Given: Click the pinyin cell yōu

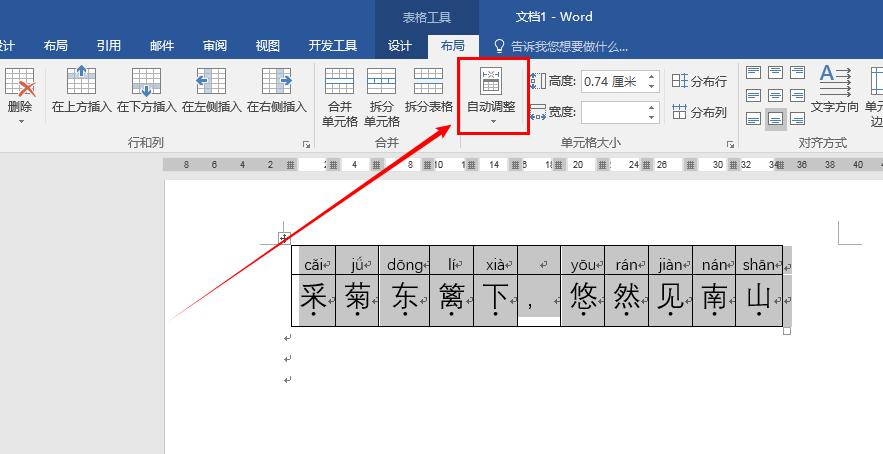Looking at the screenshot, I should [583, 260].
